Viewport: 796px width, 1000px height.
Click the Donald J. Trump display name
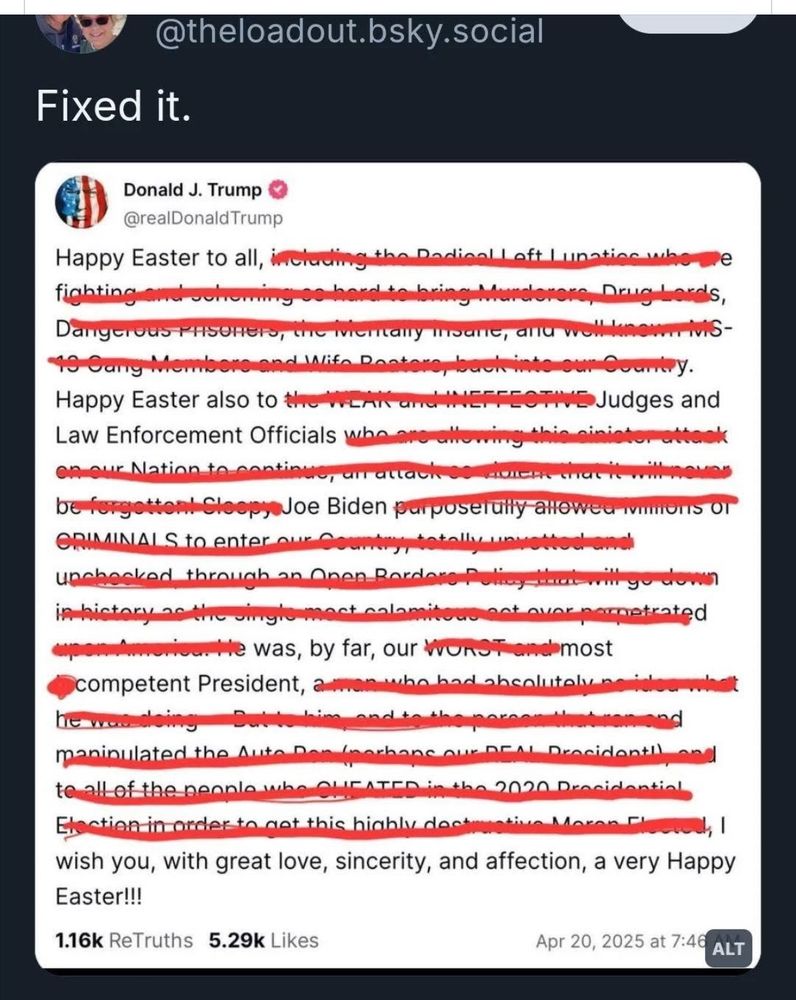click(193, 190)
